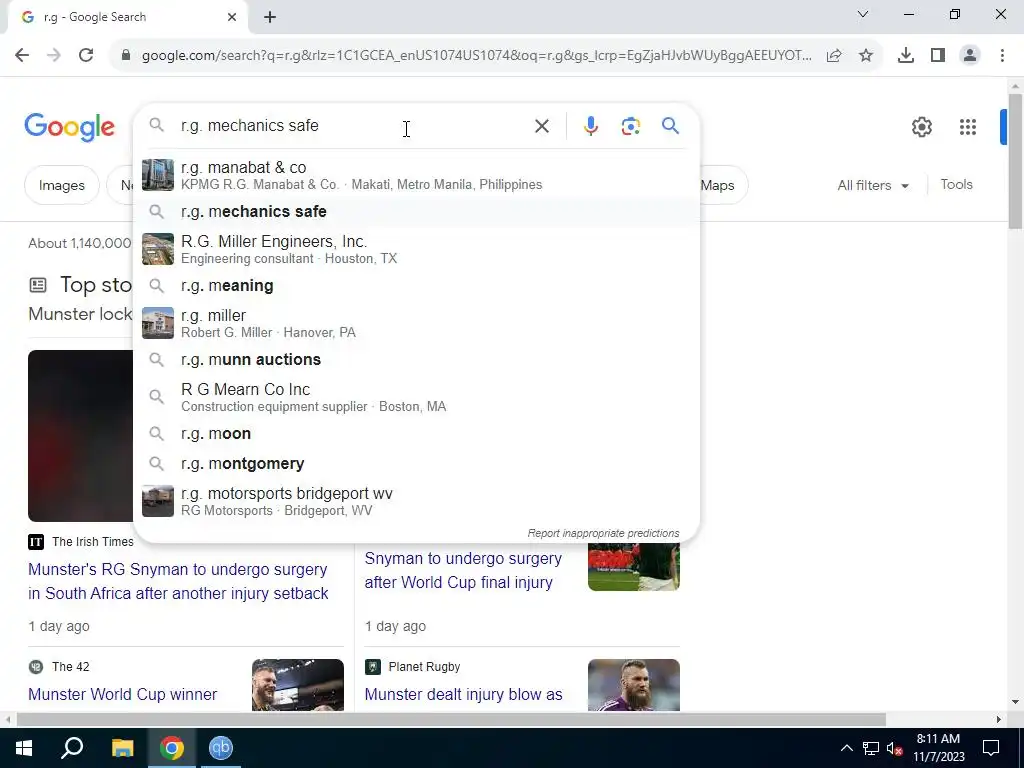This screenshot has height=768, width=1024.
Task: Open the Google apps grid
Action: [968, 127]
